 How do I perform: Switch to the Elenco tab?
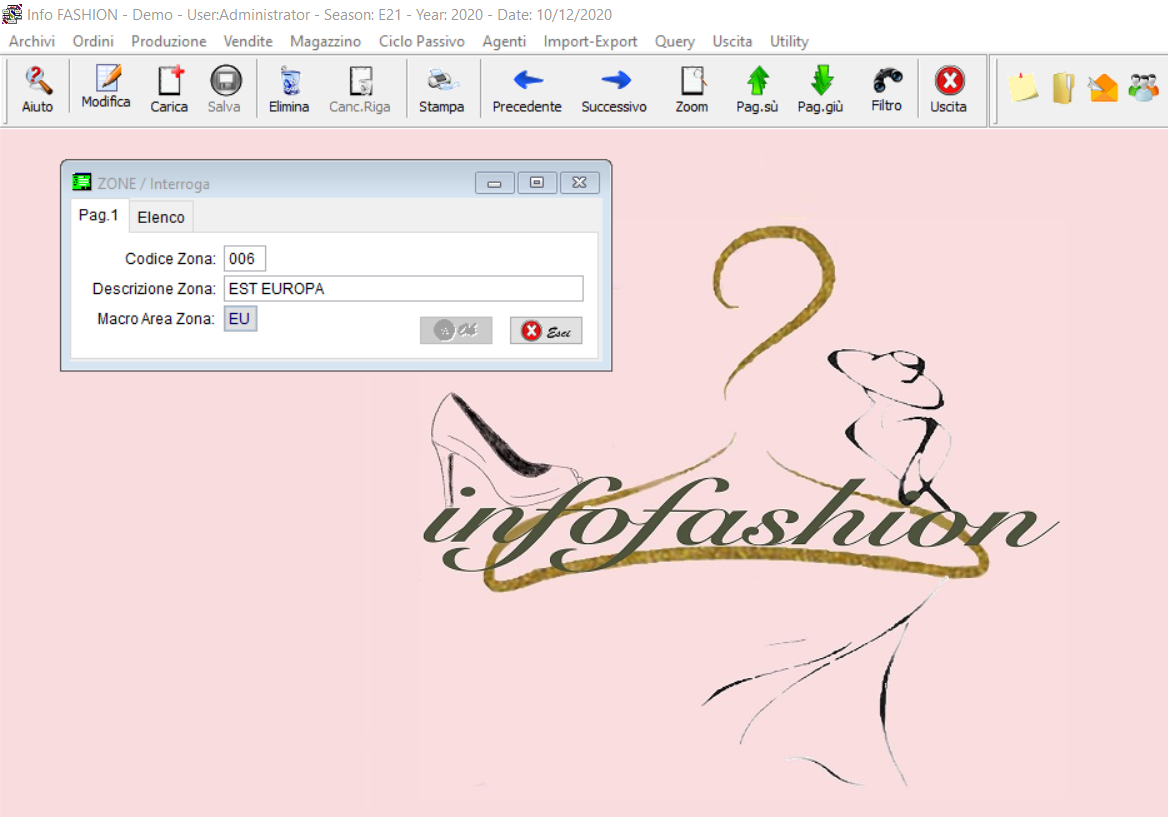click(x=161, y=217)
